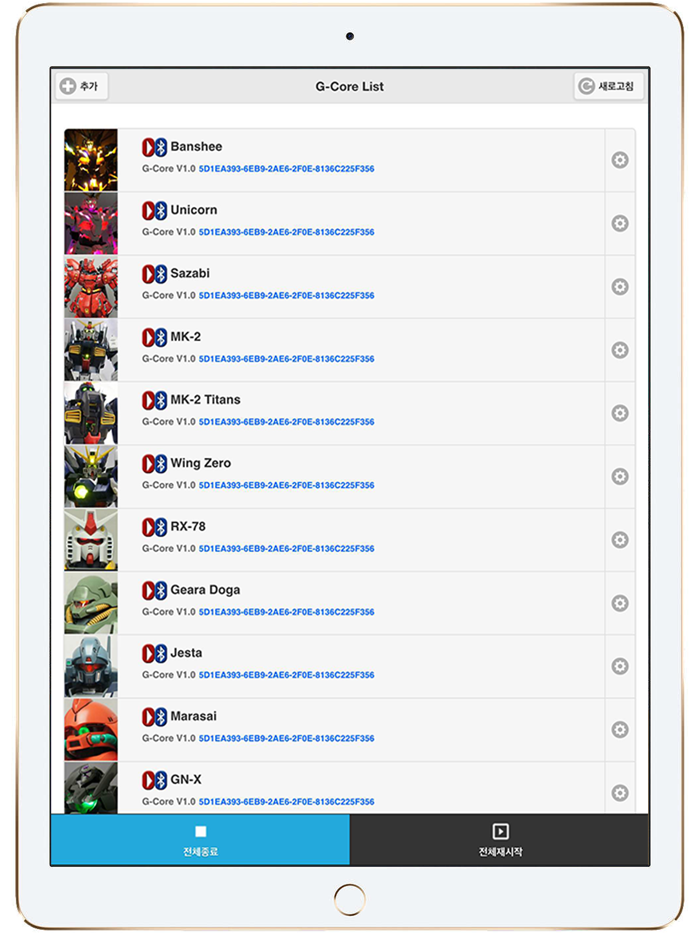The image size is (700, 934).
Task: Open settings gear for RX-78
Action: tap(620, 540)
